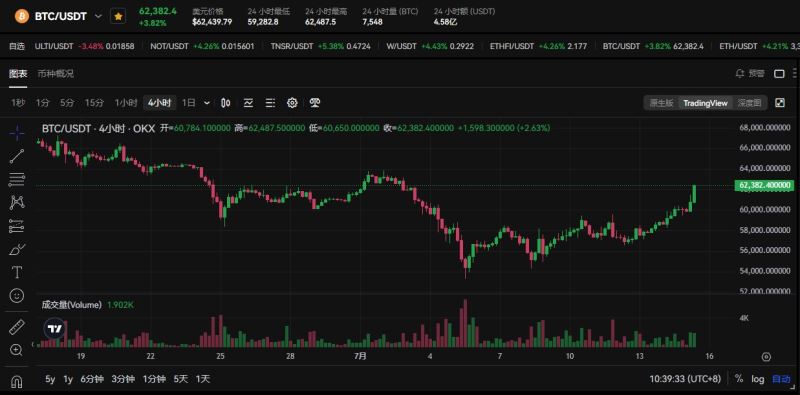
Task: Select the crosshair cursor tool
Action: 17,133
